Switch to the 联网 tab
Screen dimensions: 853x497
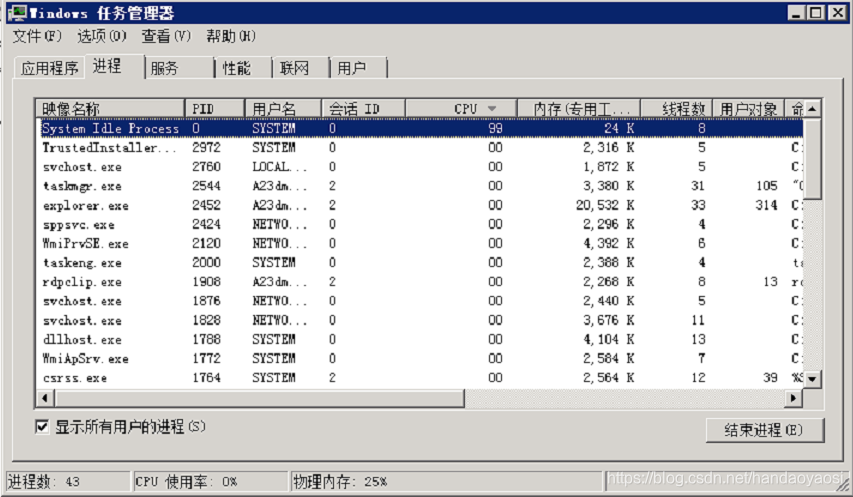pos(301,68)
